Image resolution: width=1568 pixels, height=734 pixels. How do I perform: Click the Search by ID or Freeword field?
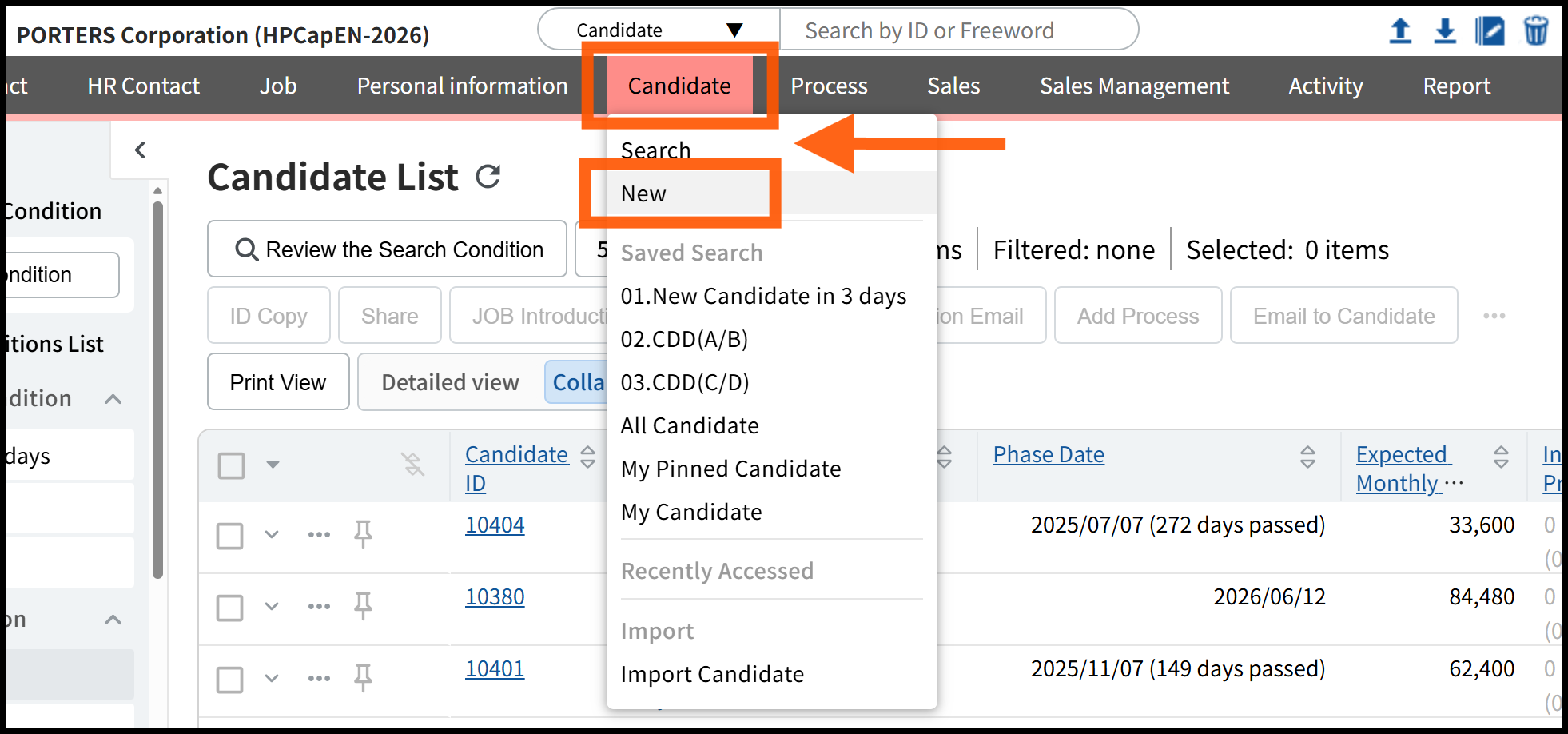pos(957,30)
